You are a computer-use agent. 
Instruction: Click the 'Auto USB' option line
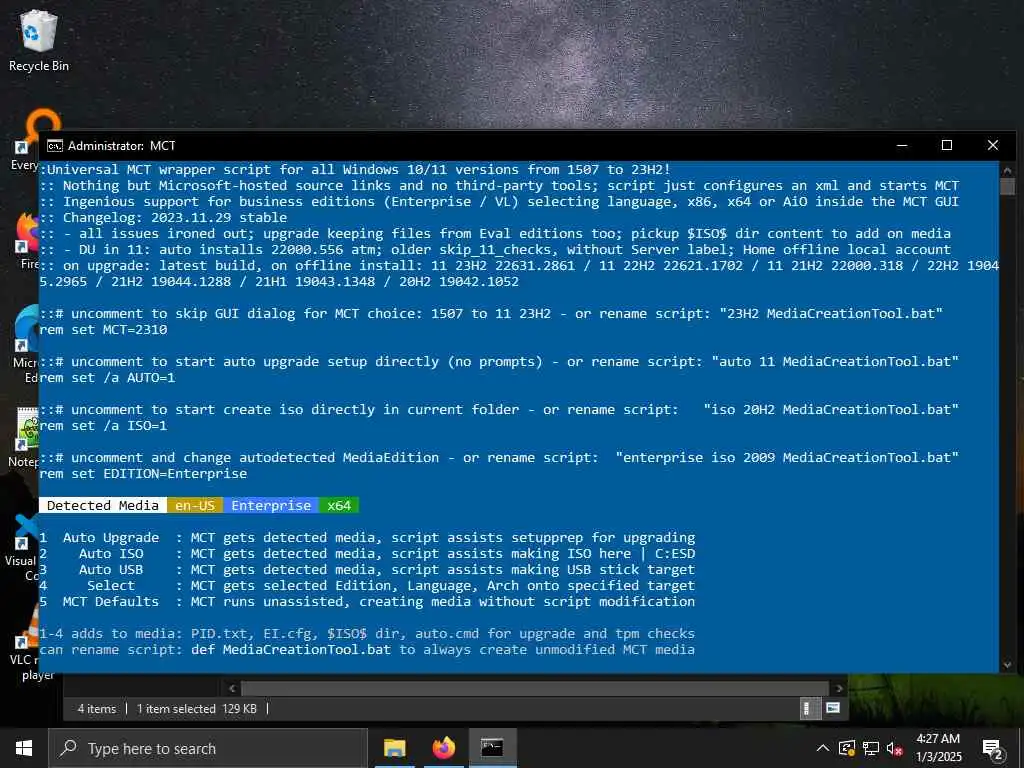[367, 569]
